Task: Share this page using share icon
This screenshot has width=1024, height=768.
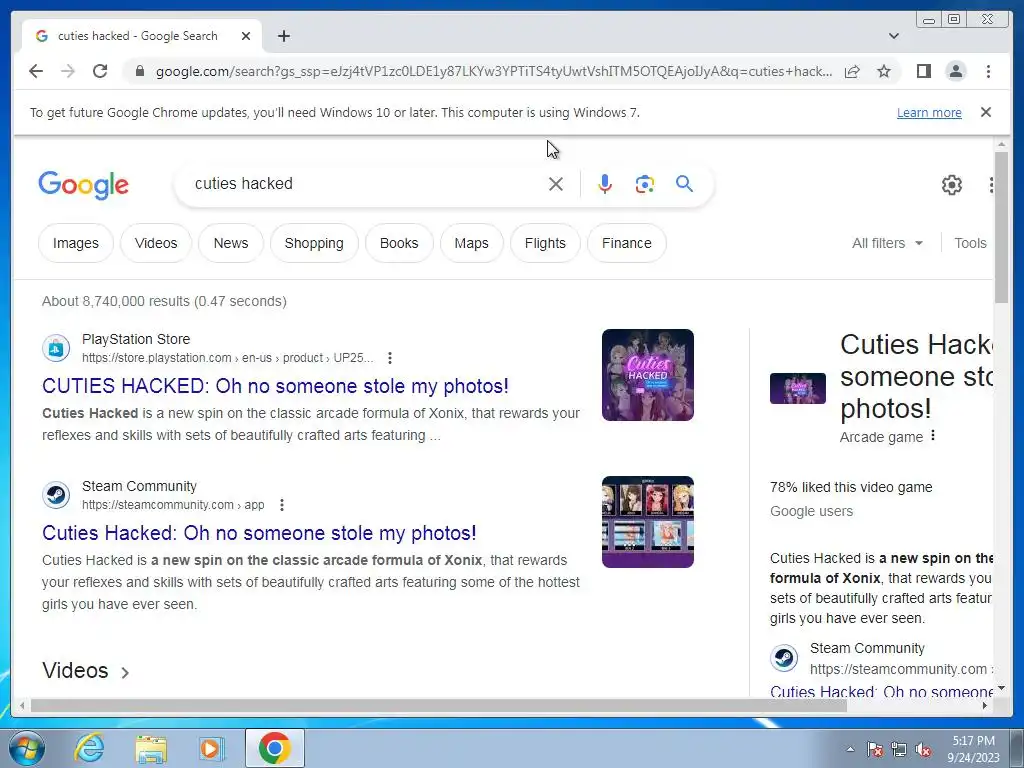Action: [852, 71]
